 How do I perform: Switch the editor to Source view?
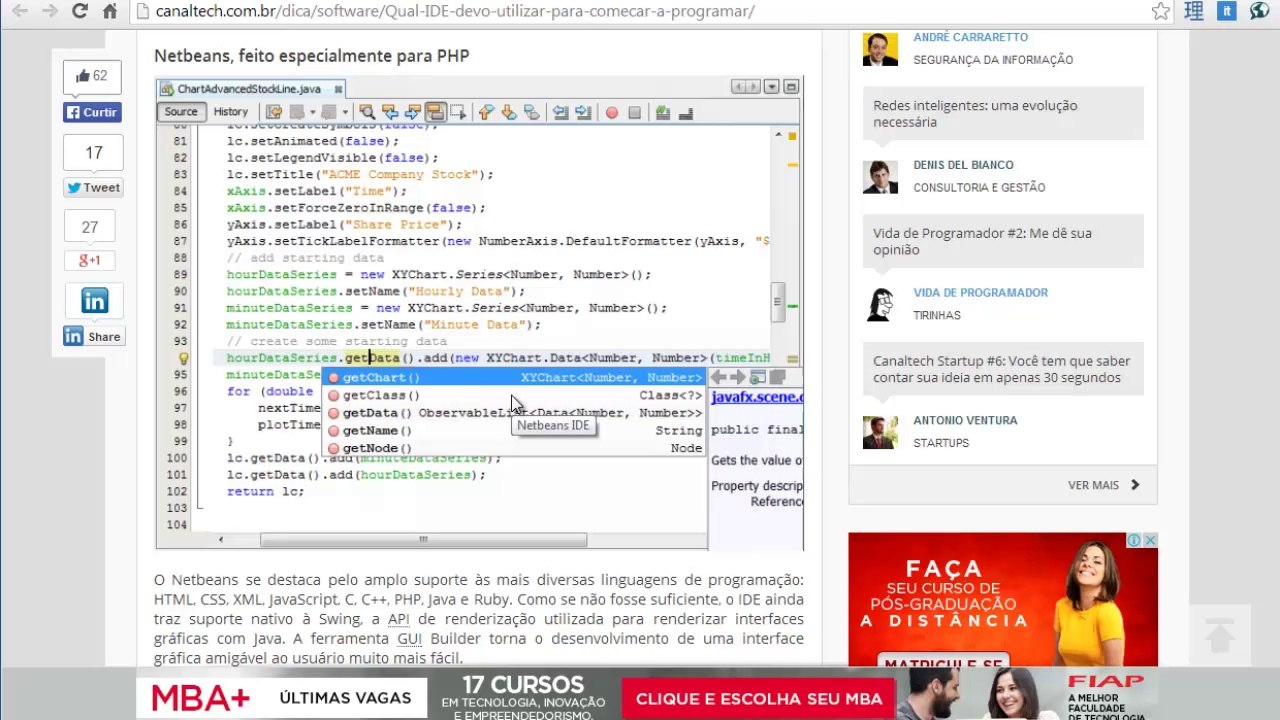[181, 112]
